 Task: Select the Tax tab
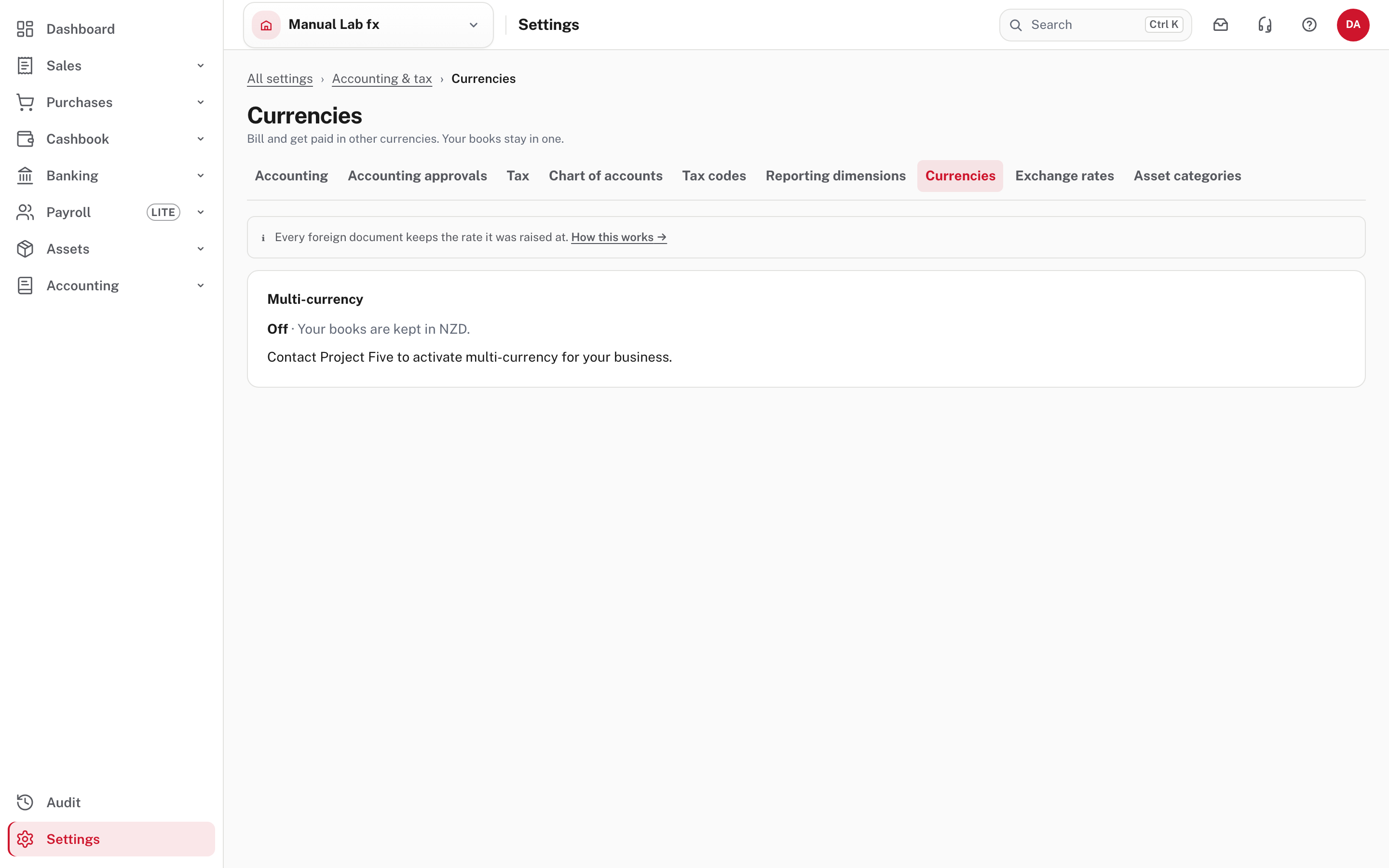click(517, 176)
